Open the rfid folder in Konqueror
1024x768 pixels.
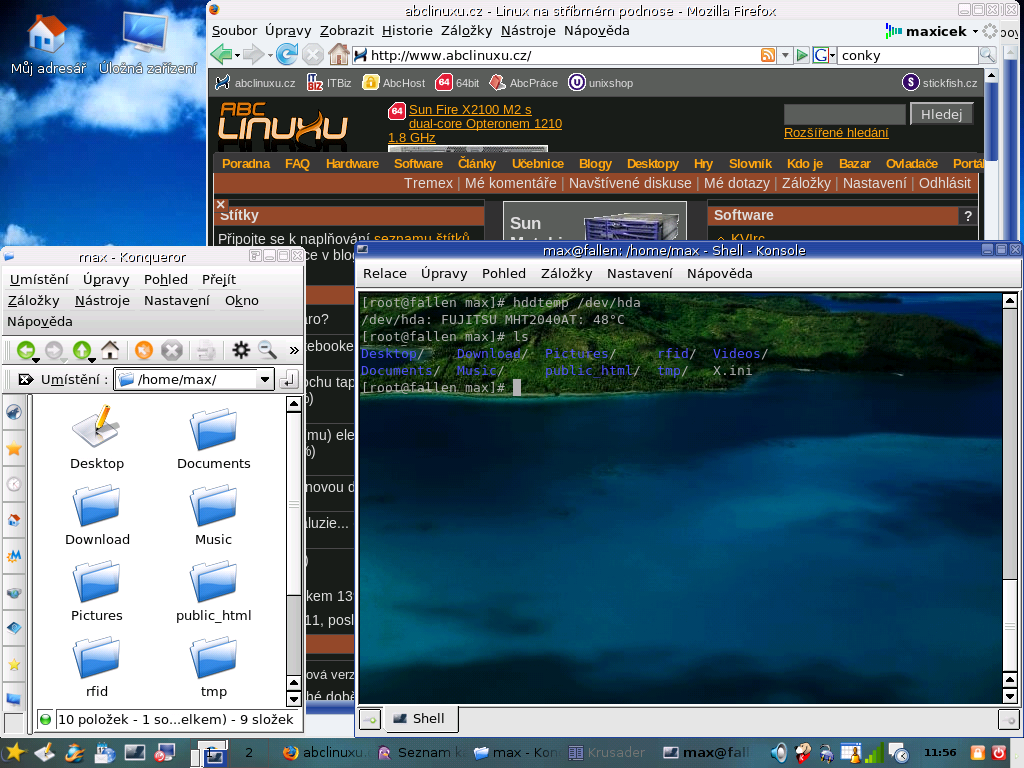coord(97,666)
